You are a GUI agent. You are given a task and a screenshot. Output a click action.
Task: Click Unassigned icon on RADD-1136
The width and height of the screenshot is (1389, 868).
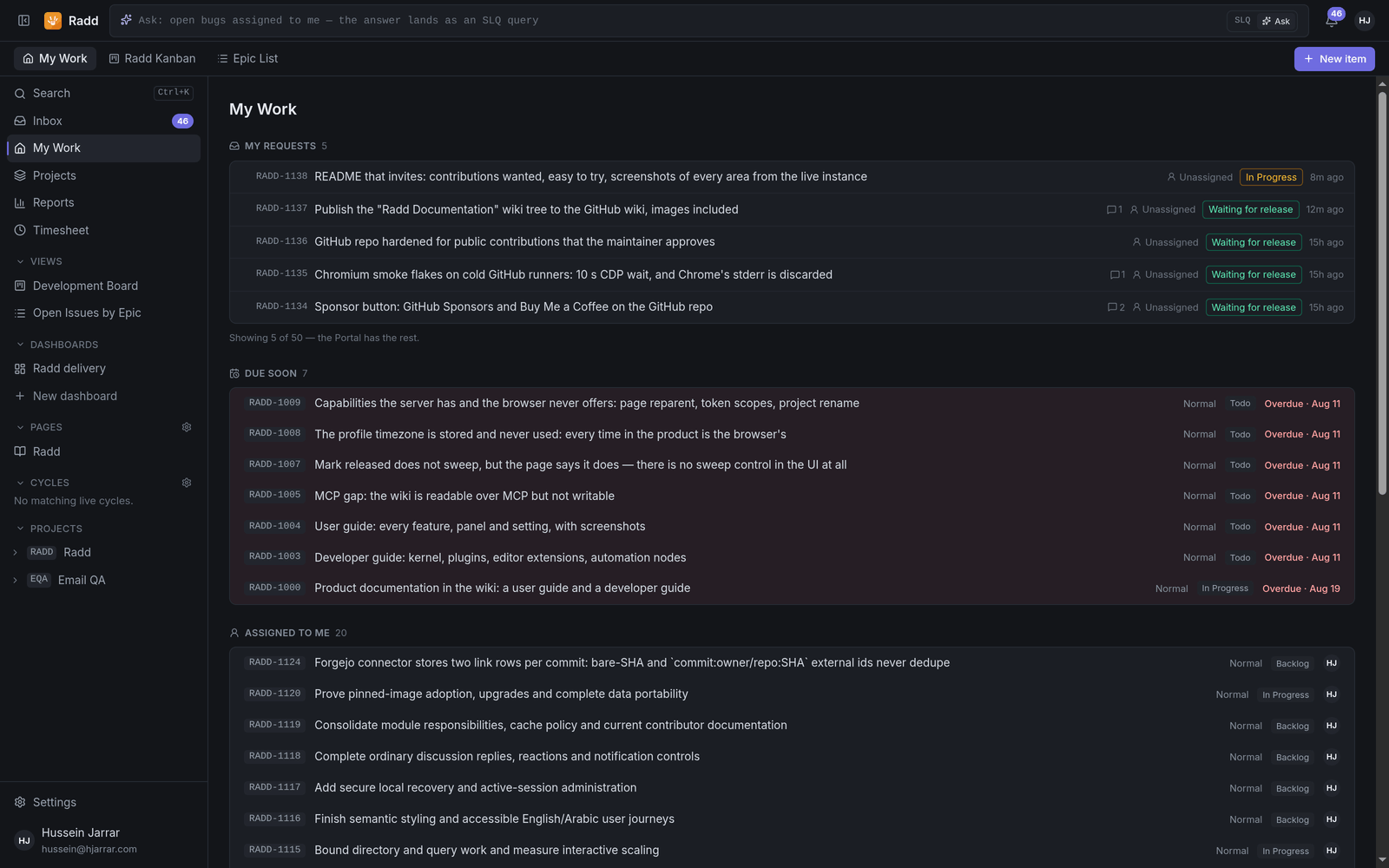[1137, 242]
